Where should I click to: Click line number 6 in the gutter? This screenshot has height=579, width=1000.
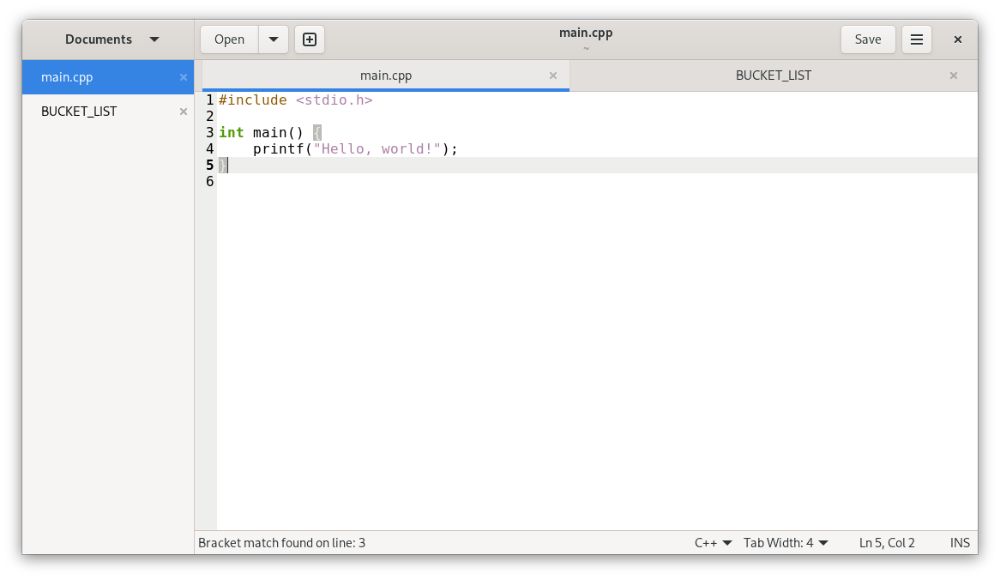tap(209, 182)
